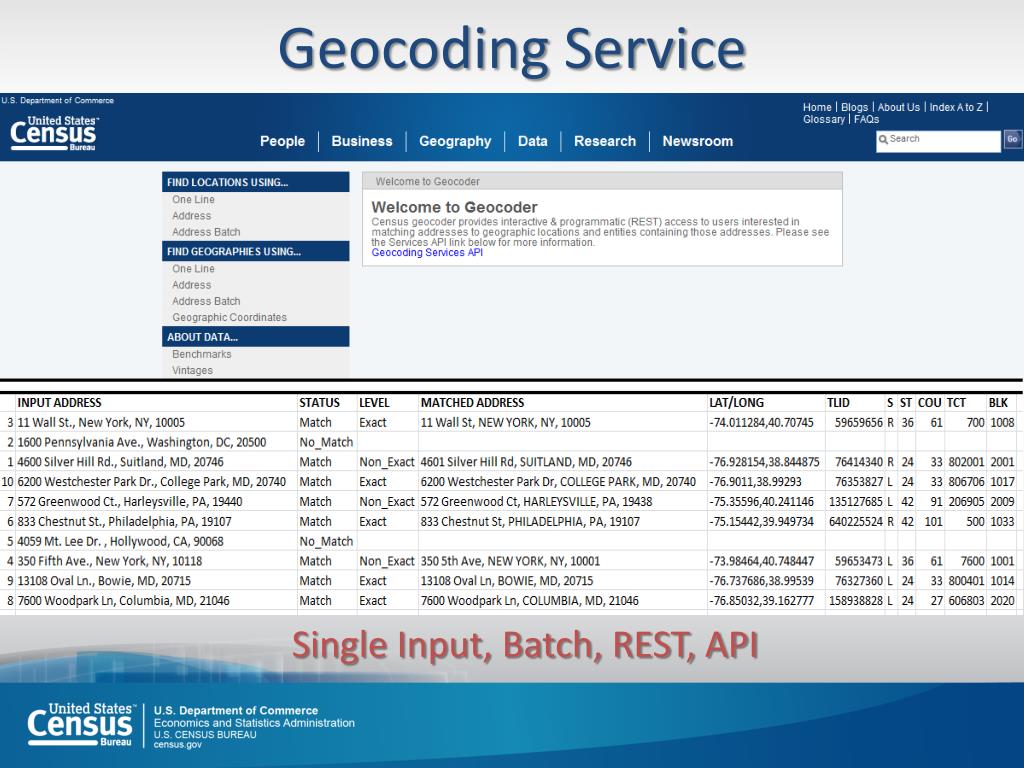
Task: Open the People menu
Action: coord(282,141)
